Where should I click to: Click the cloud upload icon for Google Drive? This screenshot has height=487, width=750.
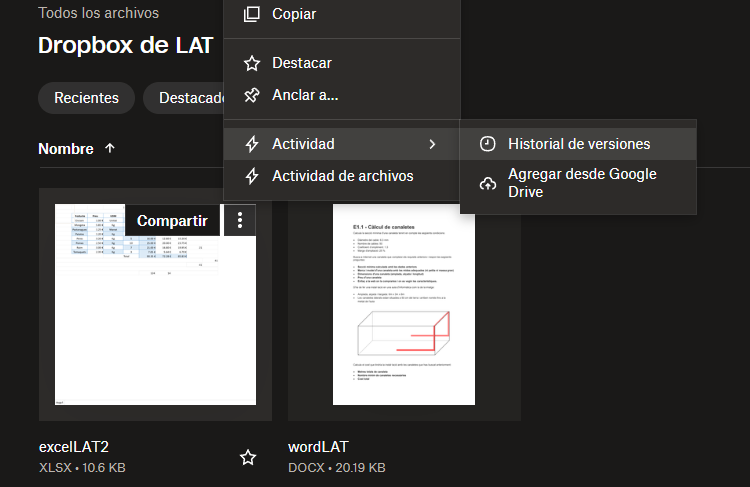[x=487, y=182]
